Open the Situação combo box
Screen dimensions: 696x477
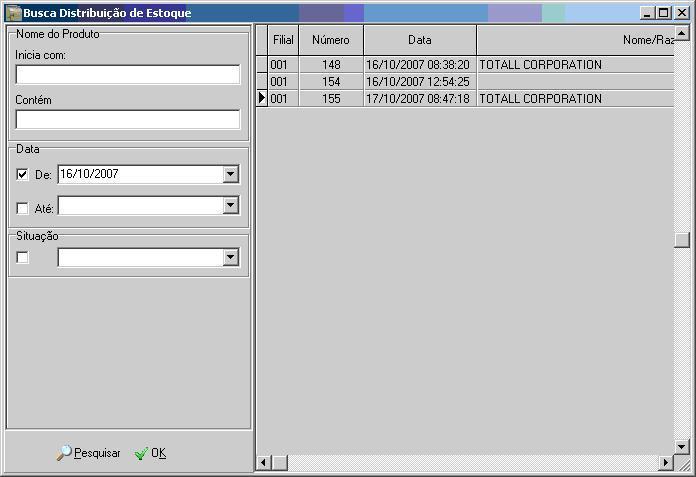(231, 257)
